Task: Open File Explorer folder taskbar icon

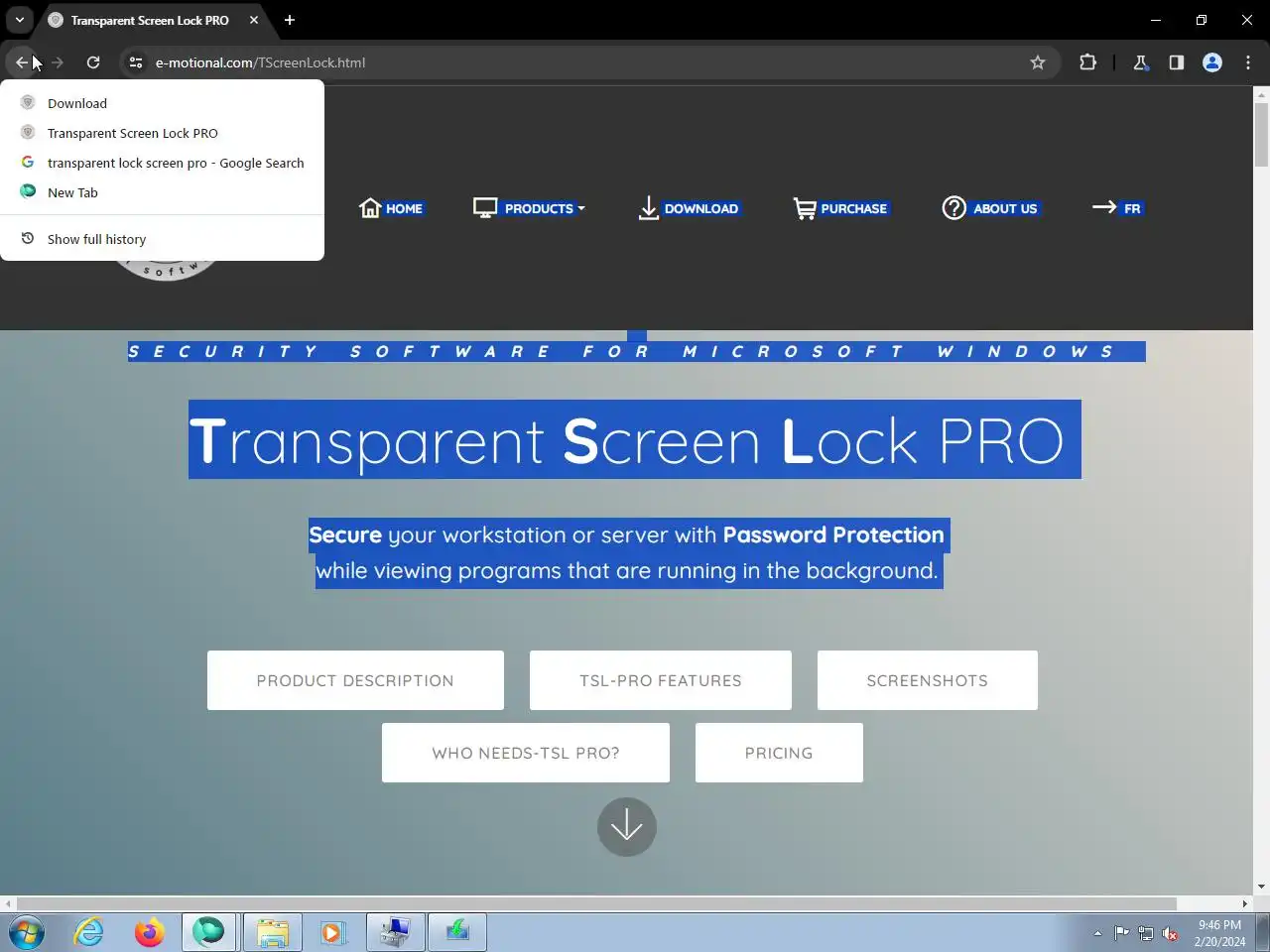Action: pos(272,933)
